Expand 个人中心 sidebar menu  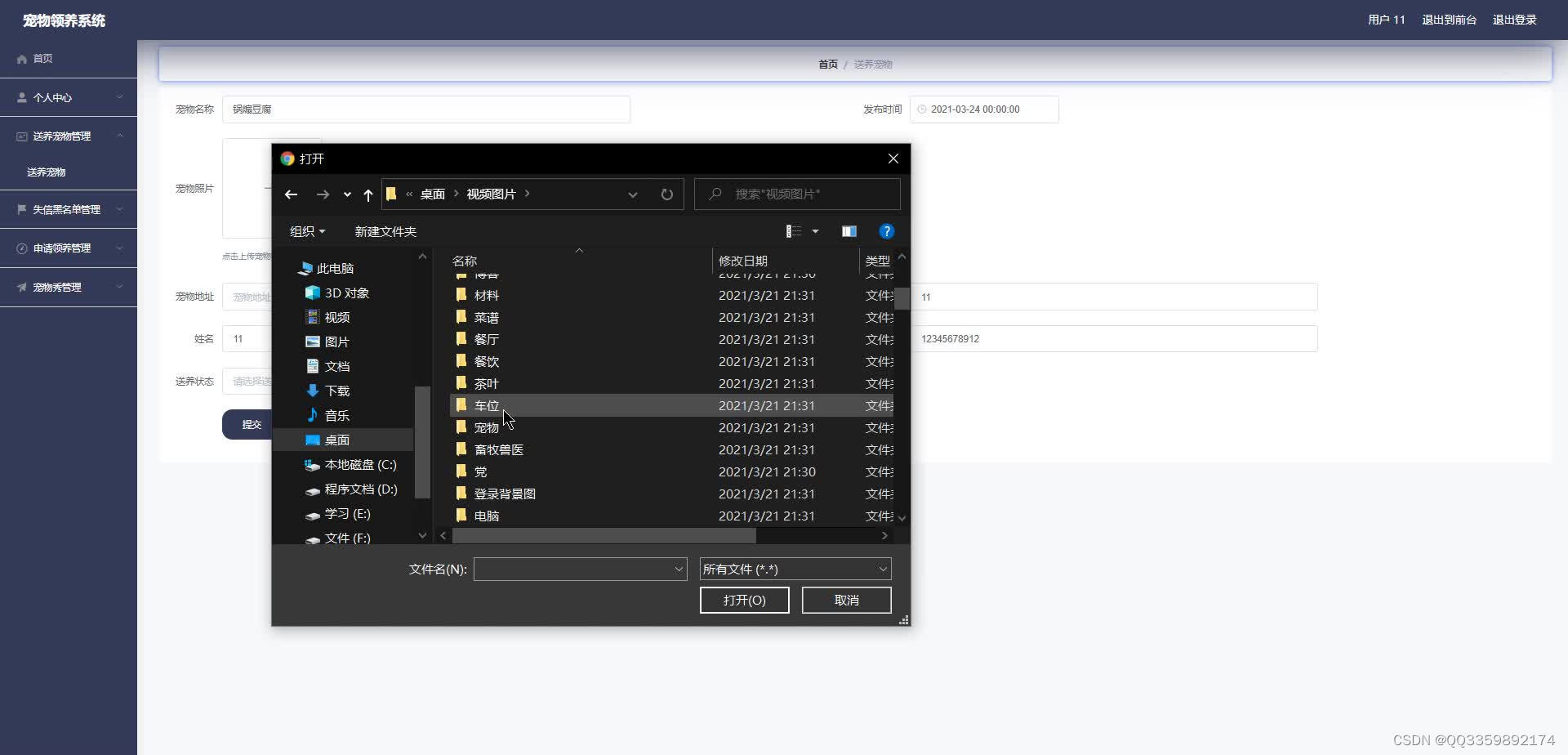69,97
